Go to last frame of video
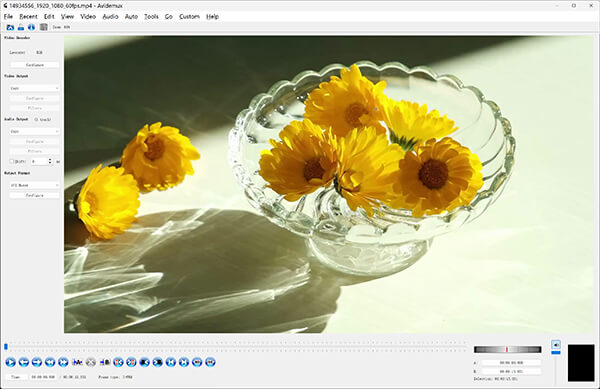Viewport: 600px width, 389px height. (184, 362)
